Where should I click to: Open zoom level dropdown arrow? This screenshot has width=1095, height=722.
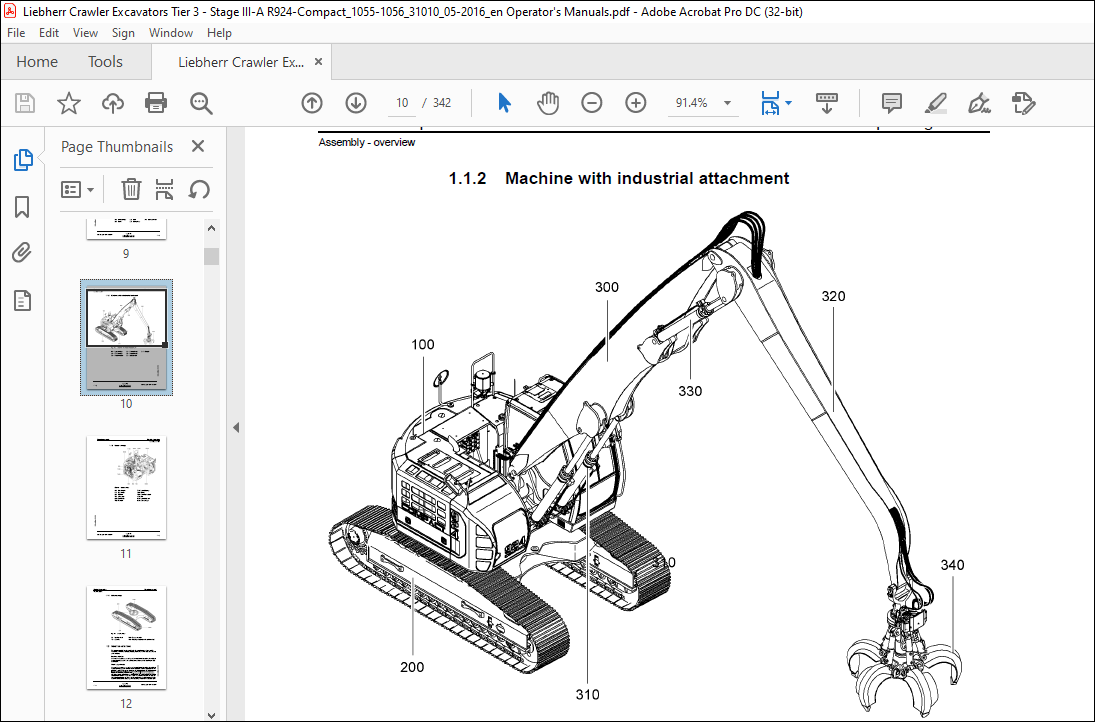[727, 103]
